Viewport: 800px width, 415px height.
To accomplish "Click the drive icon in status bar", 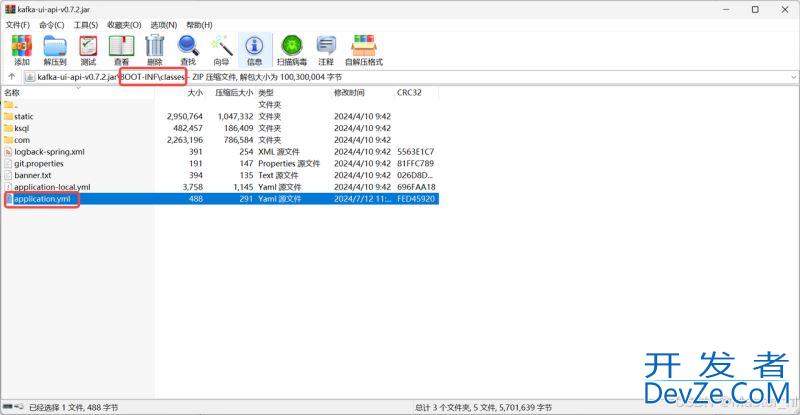I will tap(8, 407).
